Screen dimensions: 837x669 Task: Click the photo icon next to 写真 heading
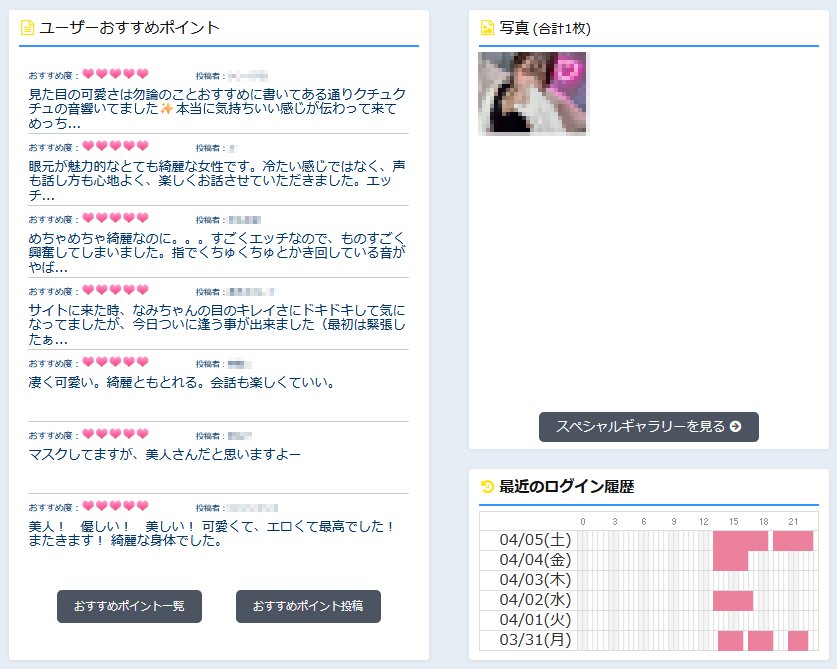487,28
